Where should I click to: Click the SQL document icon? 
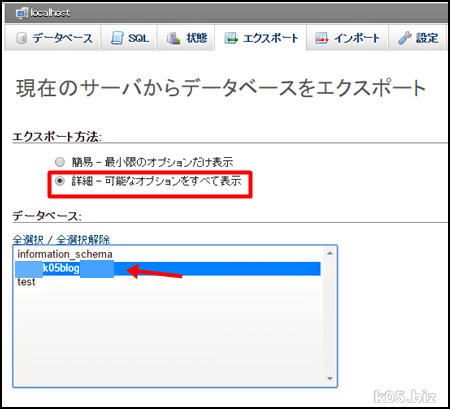click(117, 38)
